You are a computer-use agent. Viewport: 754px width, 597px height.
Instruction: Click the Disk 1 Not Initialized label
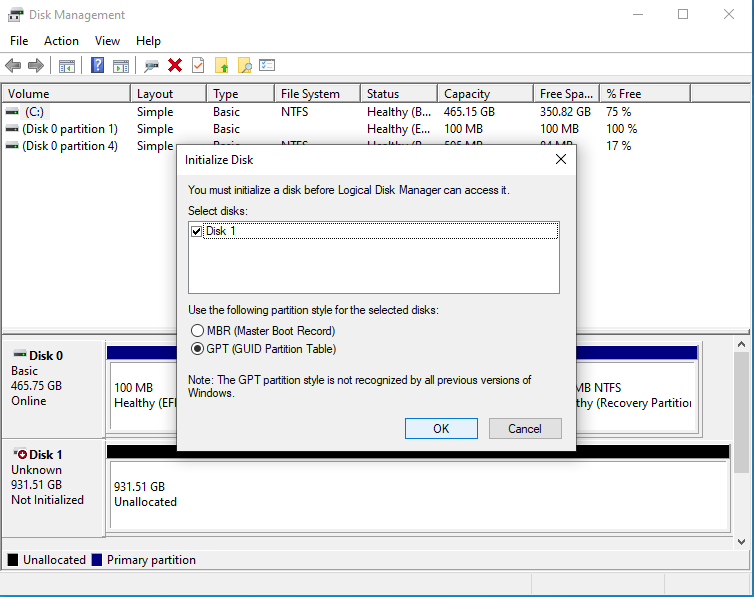pos(47,500)
